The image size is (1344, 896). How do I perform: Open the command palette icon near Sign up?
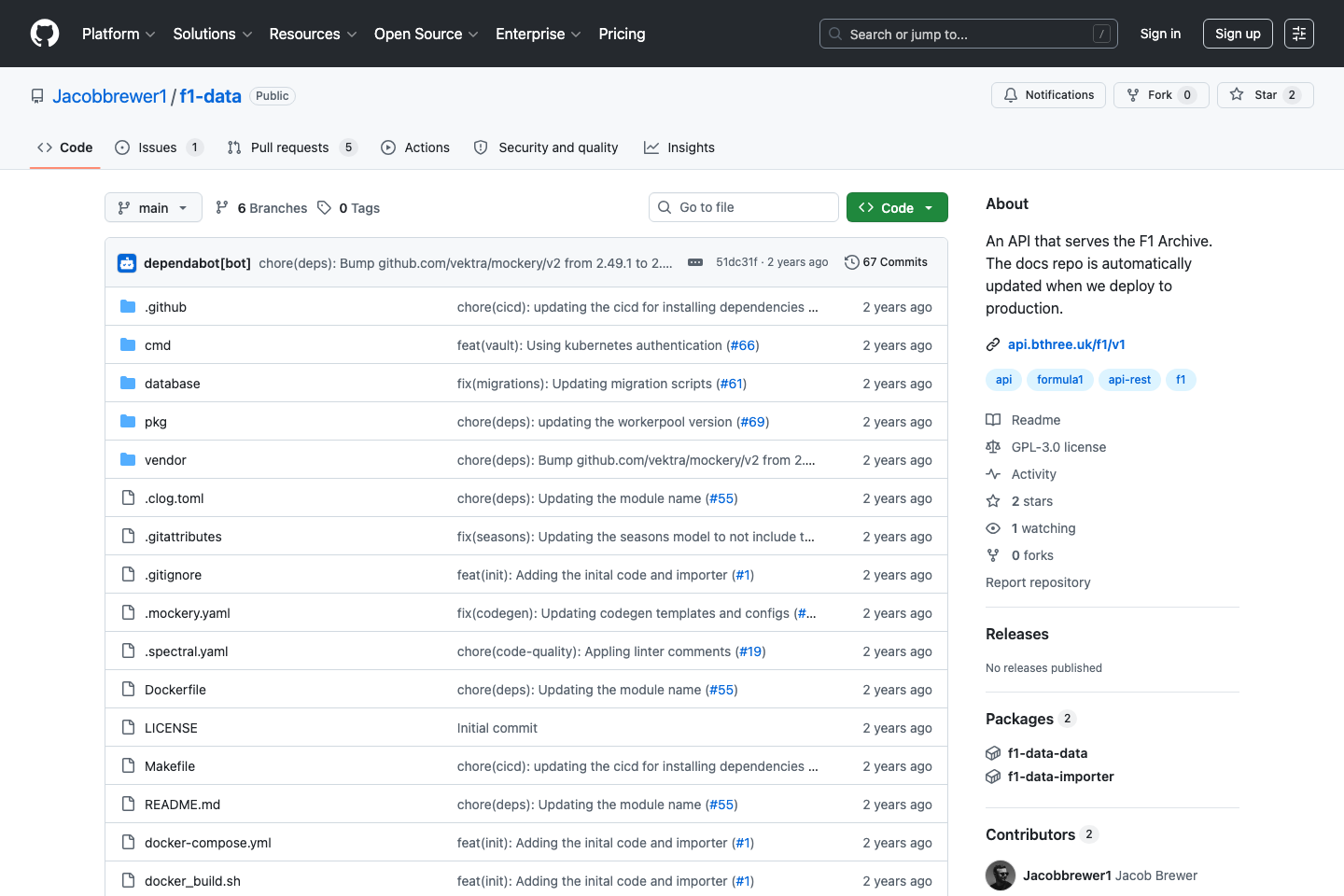point(1299,33)
